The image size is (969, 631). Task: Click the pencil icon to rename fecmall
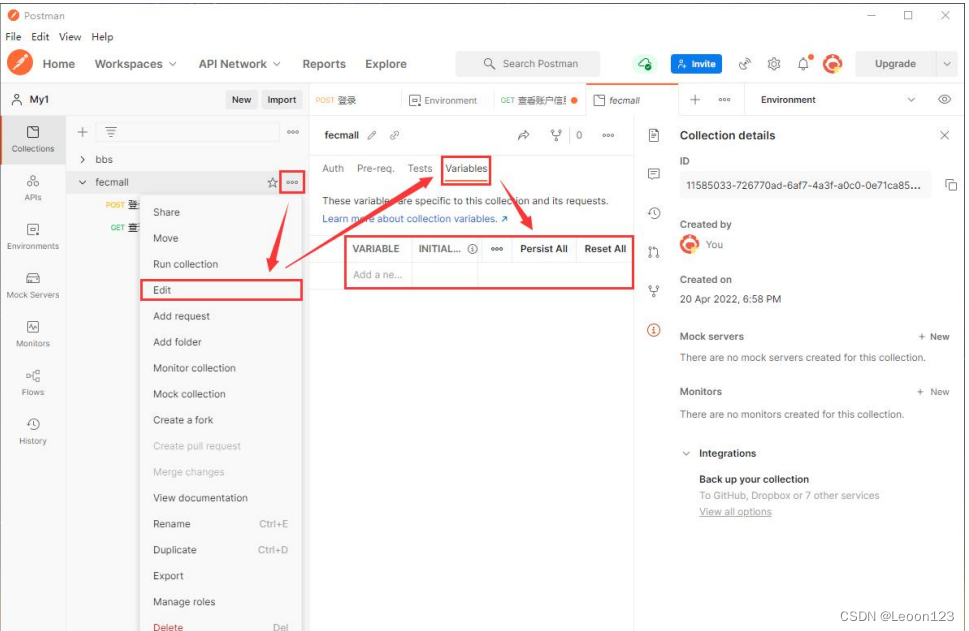[372, 135]
